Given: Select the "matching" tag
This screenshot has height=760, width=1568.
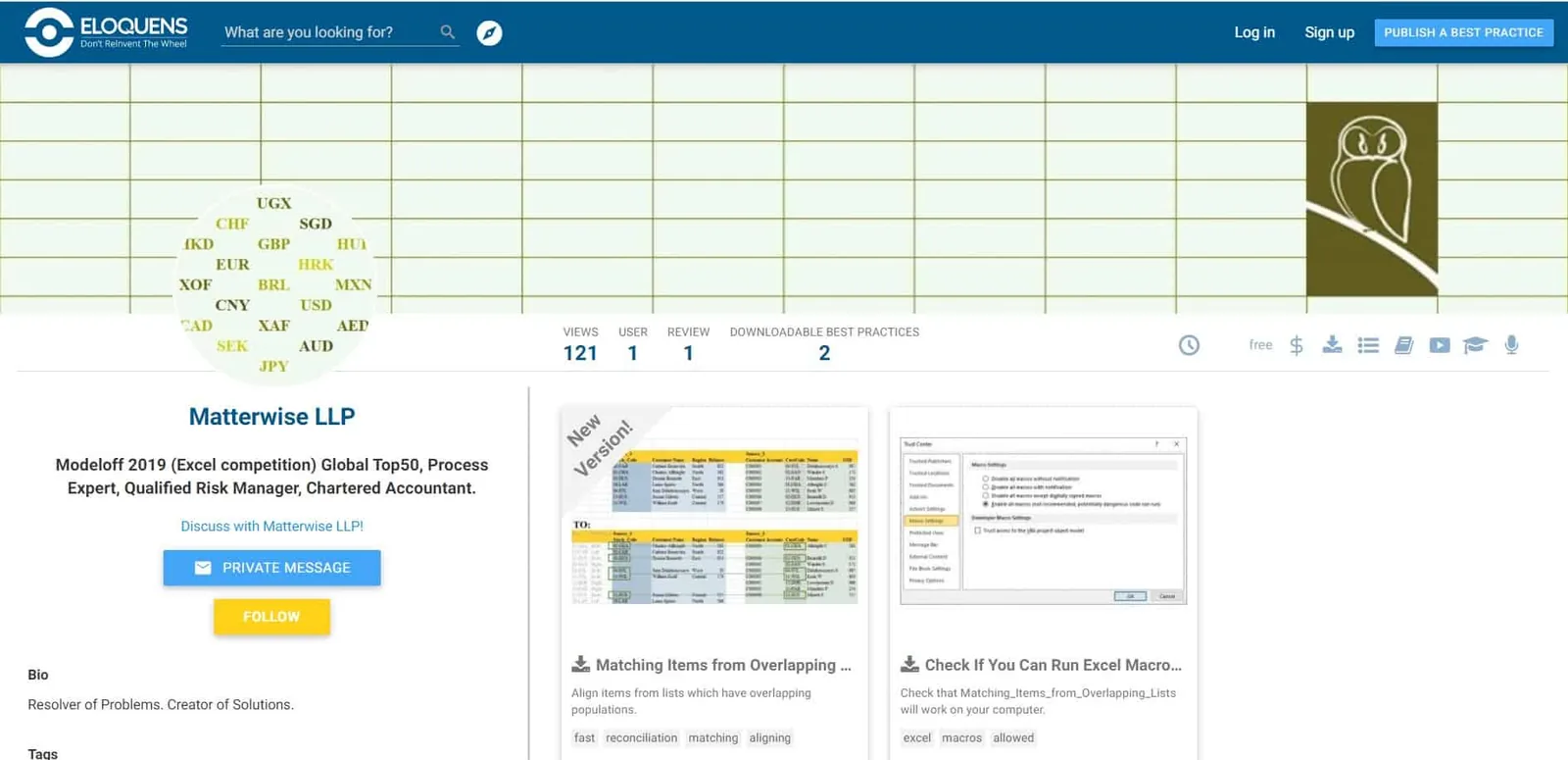Looking at the screenshot, I should click(712, 738).
